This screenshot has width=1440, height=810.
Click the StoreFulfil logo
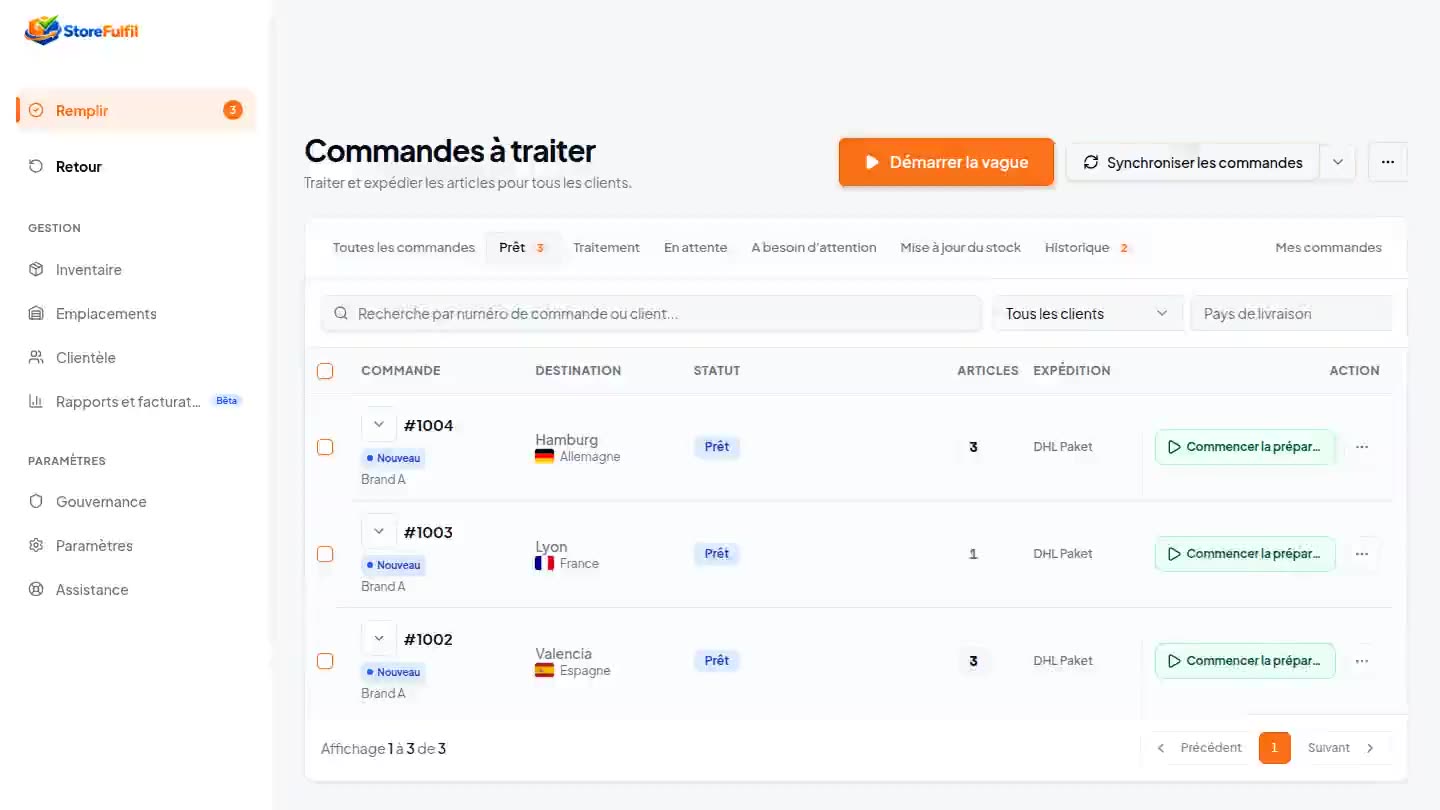pyautogui.click(x=82, y=30)
